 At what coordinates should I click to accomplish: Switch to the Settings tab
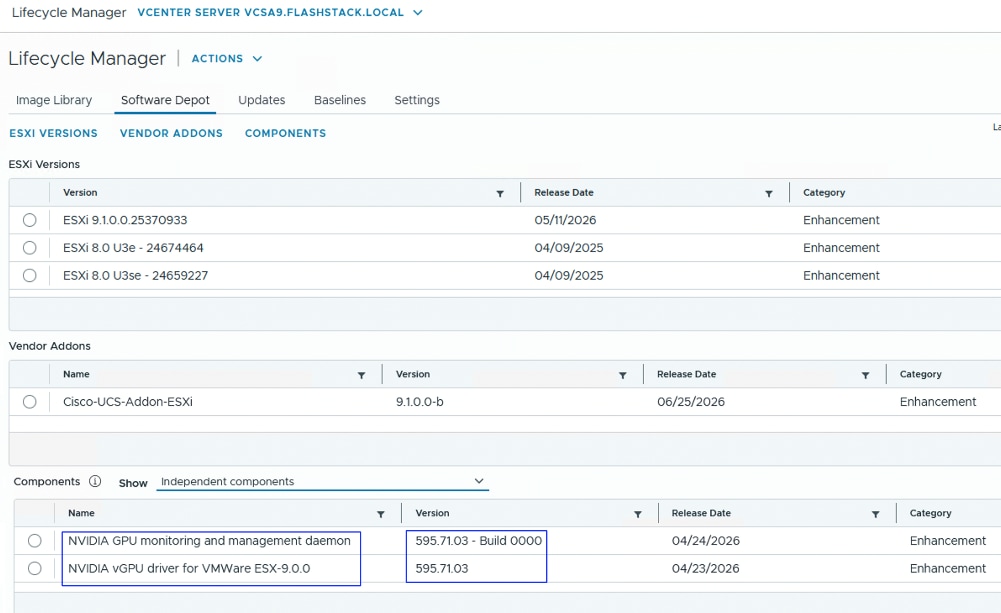coord(417,100)
